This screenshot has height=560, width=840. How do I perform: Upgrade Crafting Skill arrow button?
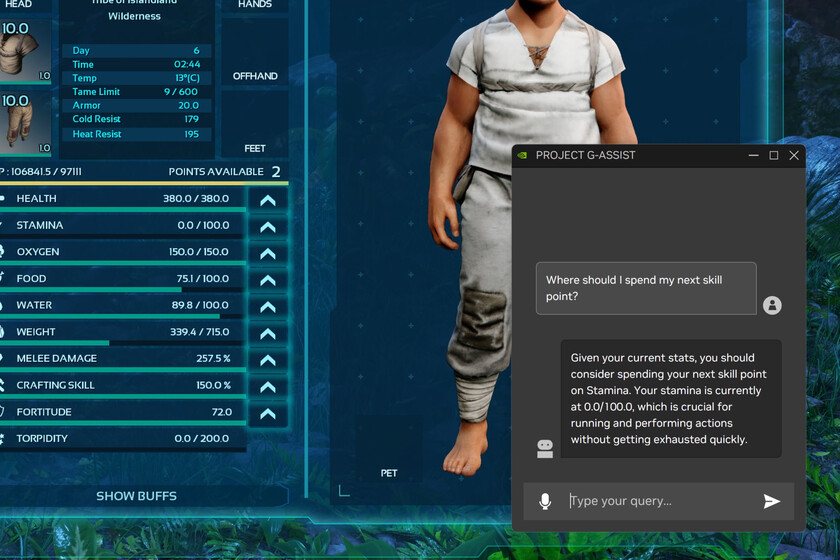tap(267, 387)
